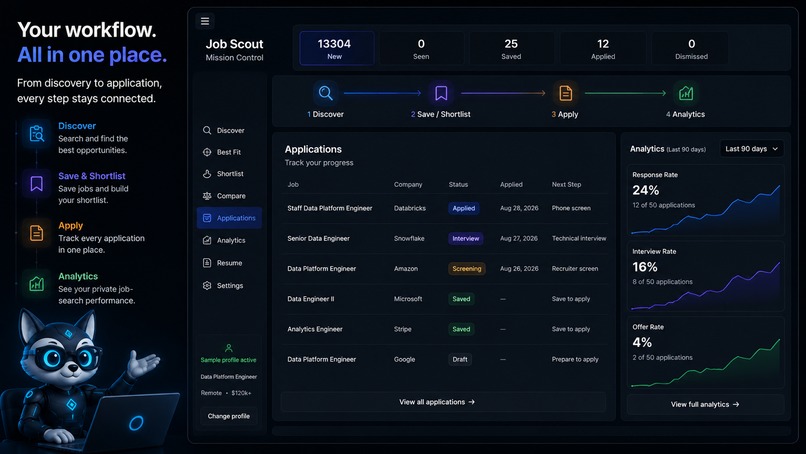The image size is (806, 454).
Task: Go to Discover in the sidebar
Action: (229, 130)
